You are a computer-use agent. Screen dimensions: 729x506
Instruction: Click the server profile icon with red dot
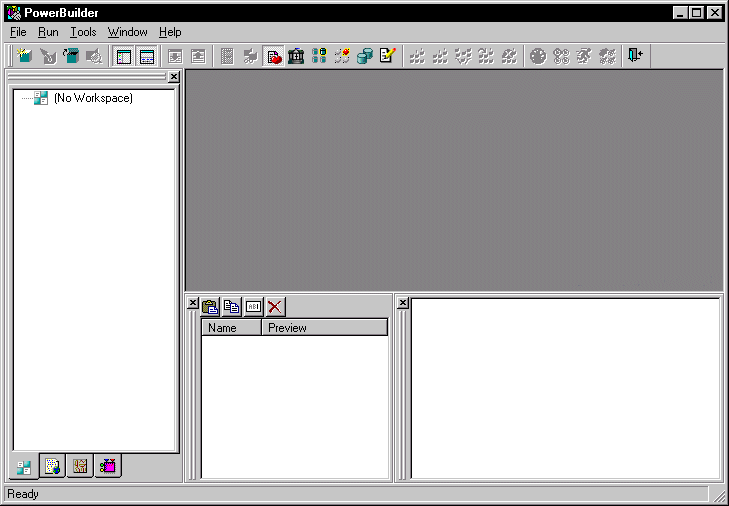(343, 56)
